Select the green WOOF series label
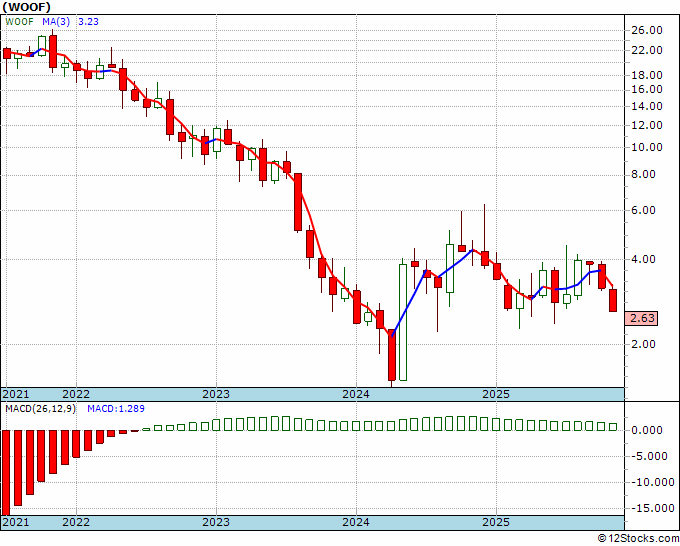 (19, 22)
